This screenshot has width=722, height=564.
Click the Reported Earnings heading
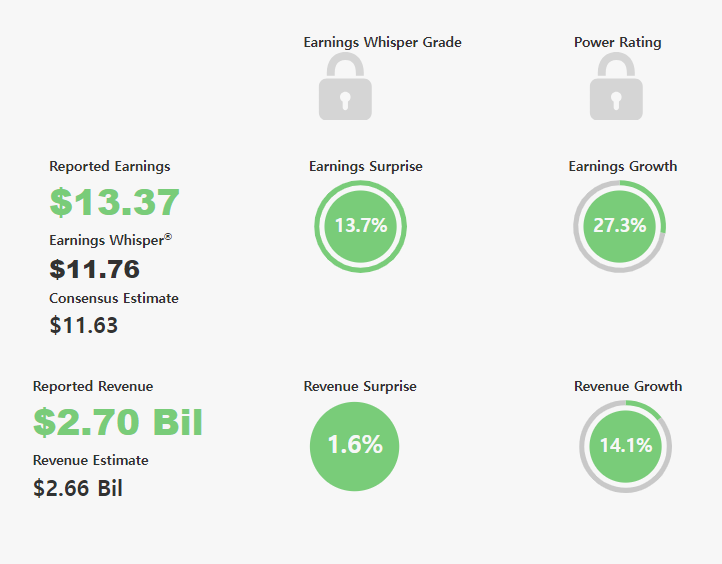click(x=110, y=166)
